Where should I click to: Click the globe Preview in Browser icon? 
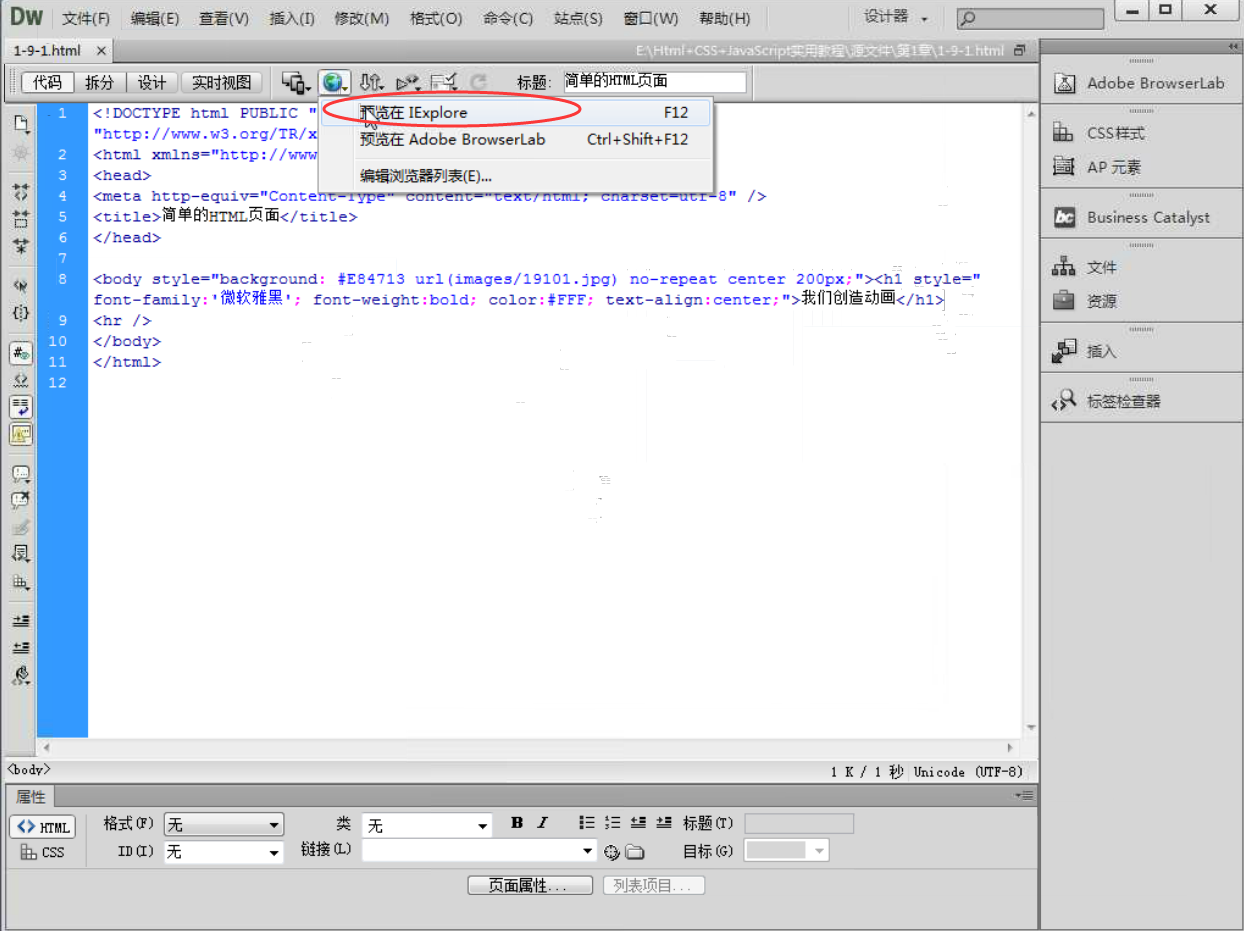pos(334,82)
